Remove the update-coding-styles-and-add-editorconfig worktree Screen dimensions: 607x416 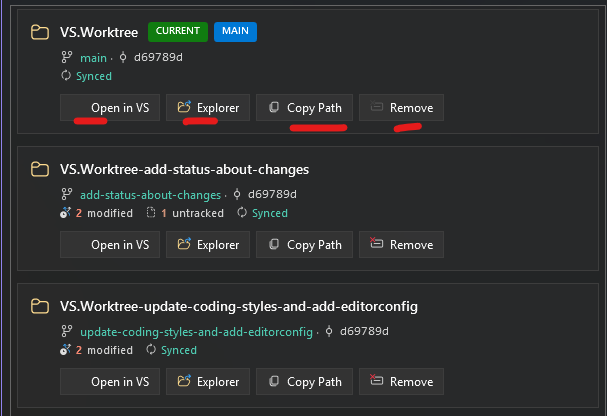[401, 382]
